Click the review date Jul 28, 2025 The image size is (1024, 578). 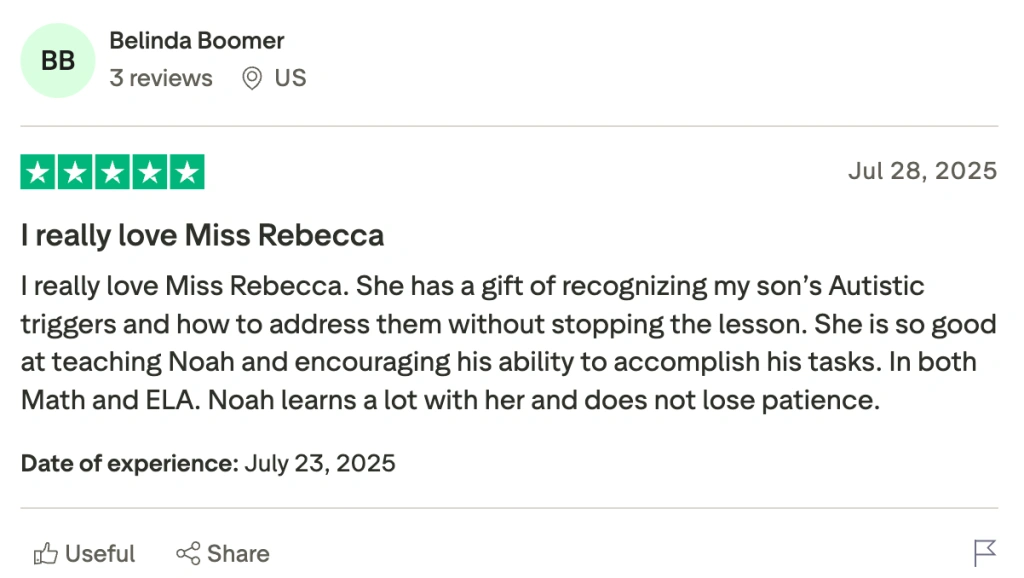coord(921,170)
